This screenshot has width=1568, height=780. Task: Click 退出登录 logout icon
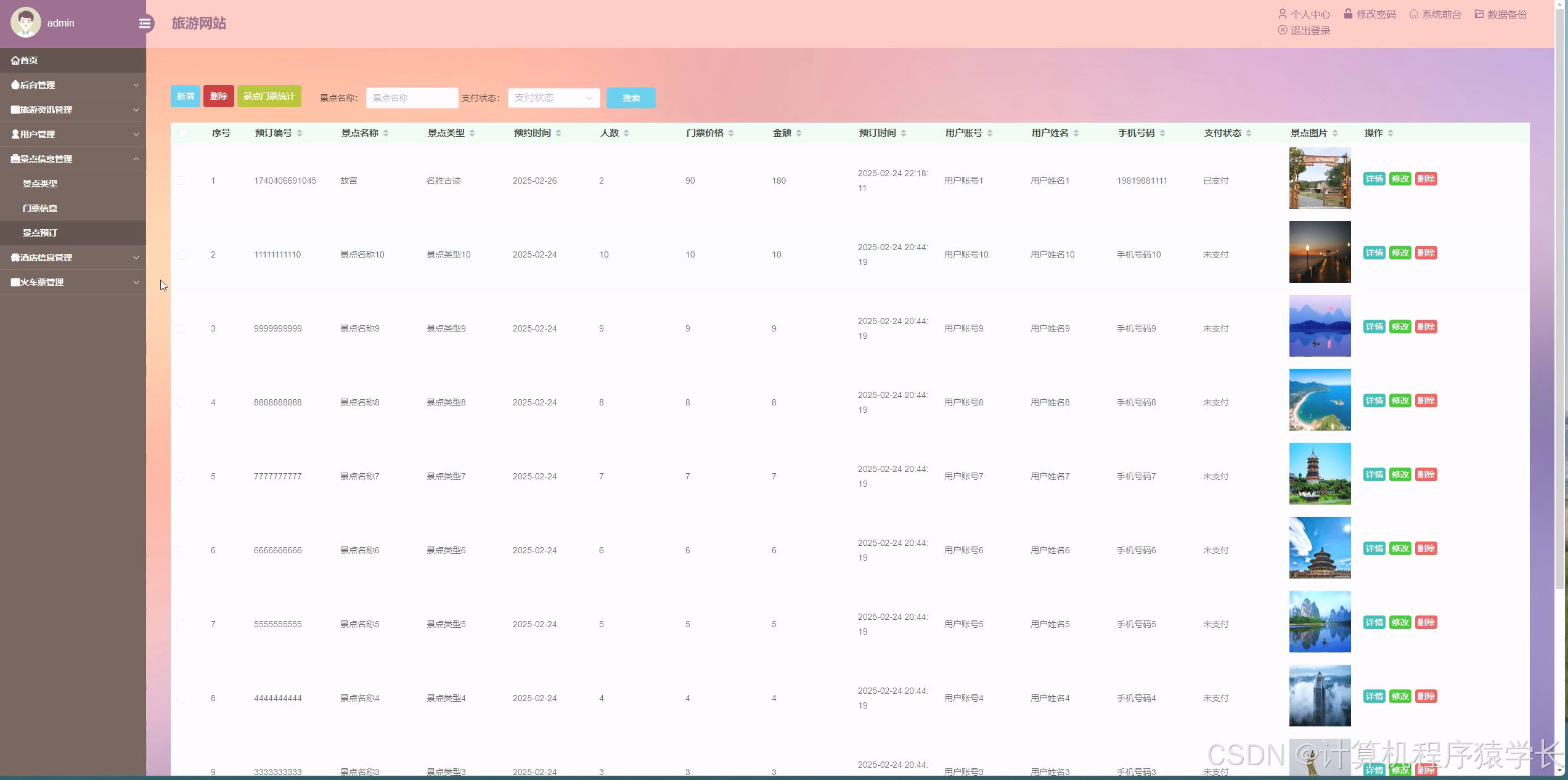pyautogui.click(x=1283, y=30)
